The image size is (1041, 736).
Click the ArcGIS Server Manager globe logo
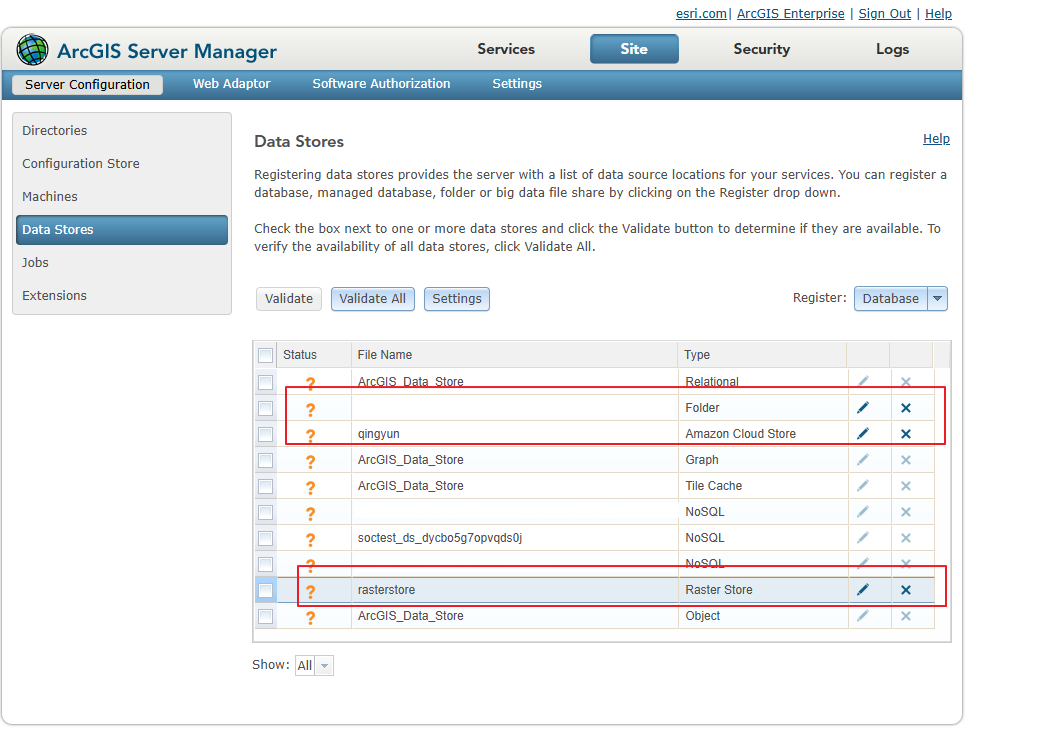pyautogui.click(x=32, y=50)
